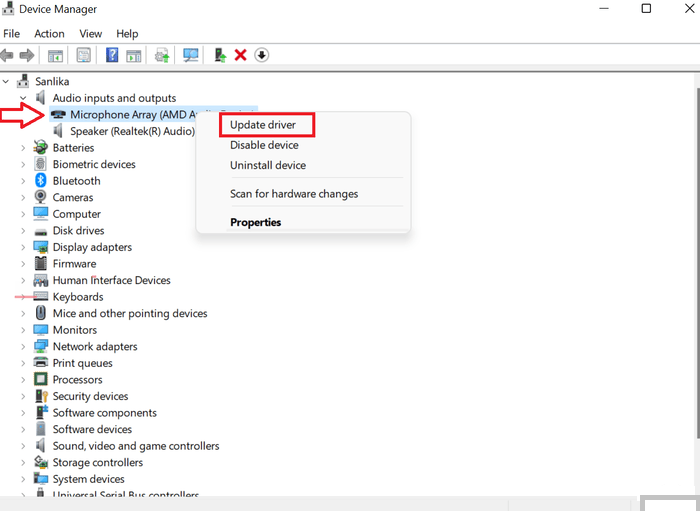Viewport: 700px width, 511px height.
Task: Click the Processors chip icon
Action: click(41, 379)
